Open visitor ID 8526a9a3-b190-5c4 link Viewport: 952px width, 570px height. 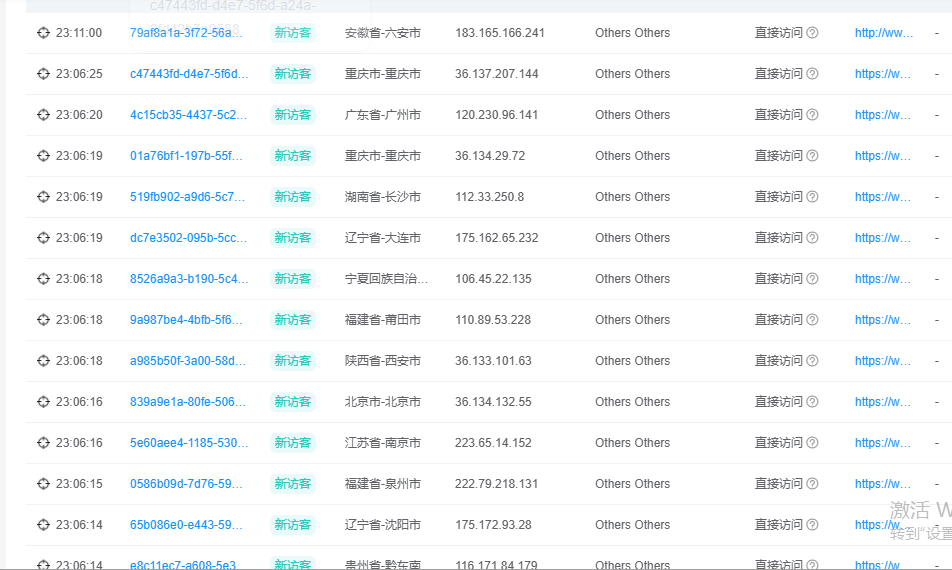pyautogui.click(x=189, y=279)
